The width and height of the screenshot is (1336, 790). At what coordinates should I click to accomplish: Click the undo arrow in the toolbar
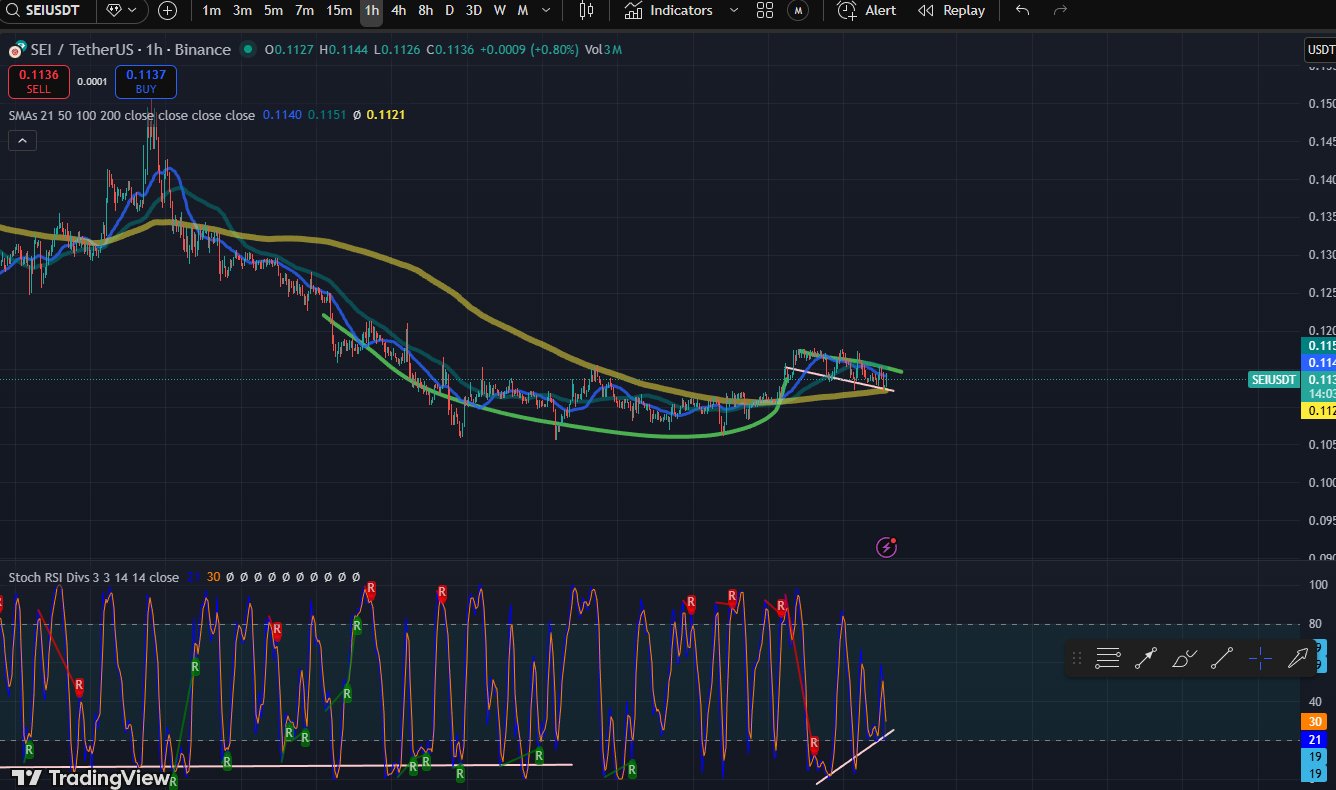(1022, 11)
